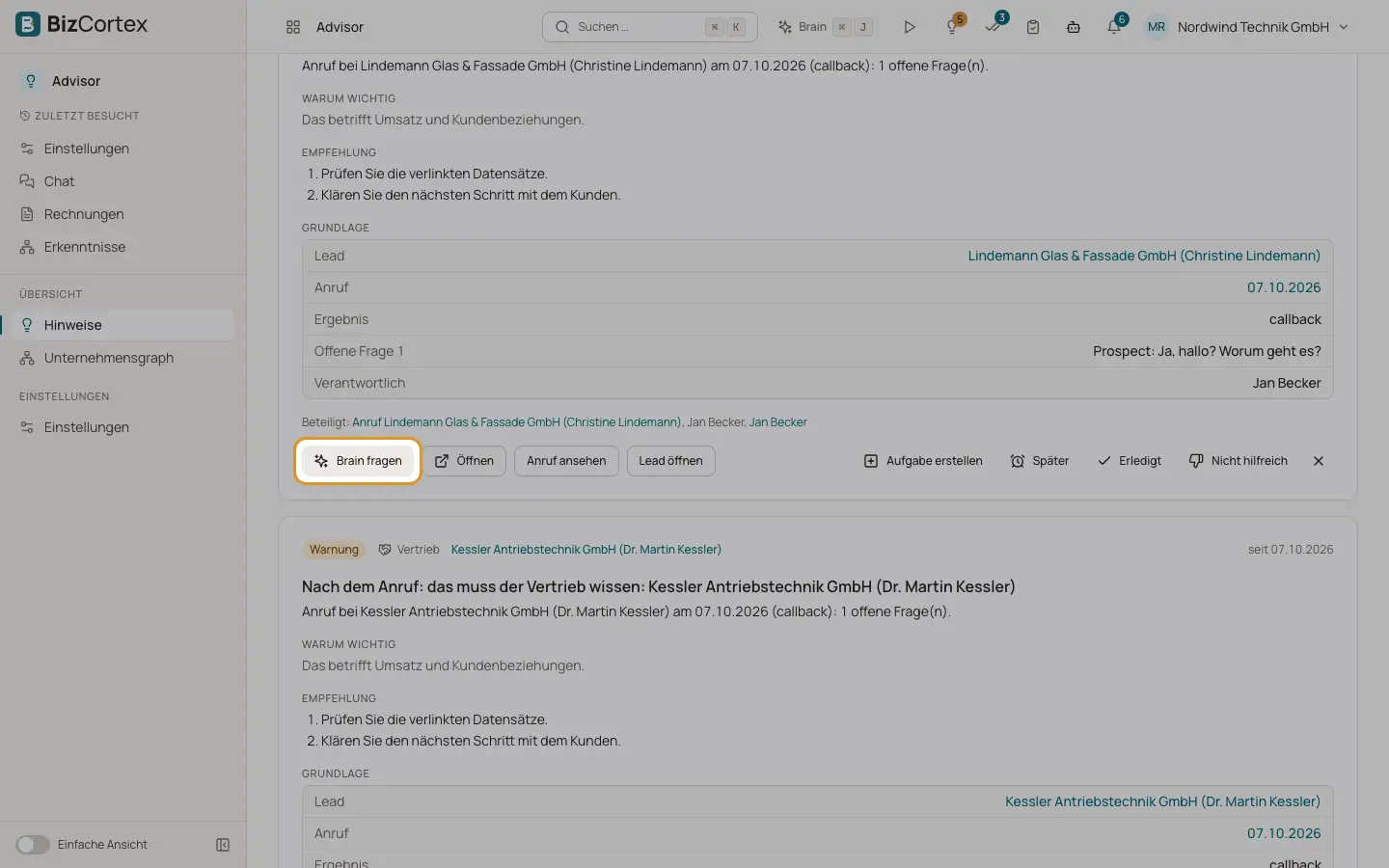Click the Öffnen button in the Lindemann card
1389x868 pixels.
point(464,461)
